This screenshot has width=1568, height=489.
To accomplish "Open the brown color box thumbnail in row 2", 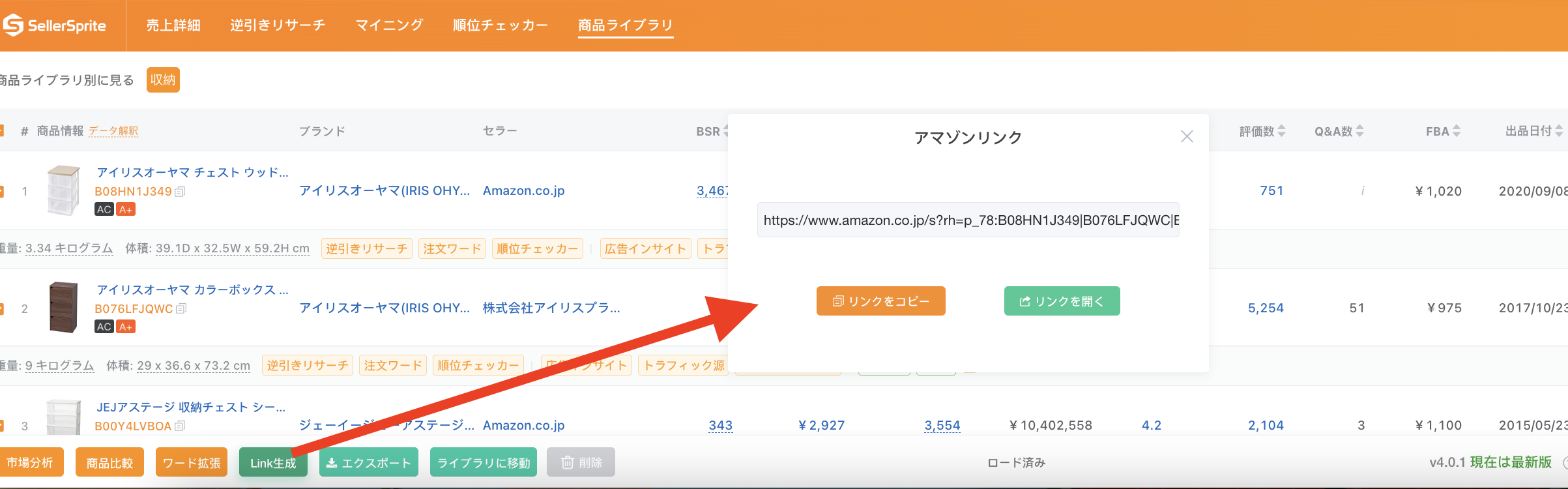I will (x=63, y=308).
